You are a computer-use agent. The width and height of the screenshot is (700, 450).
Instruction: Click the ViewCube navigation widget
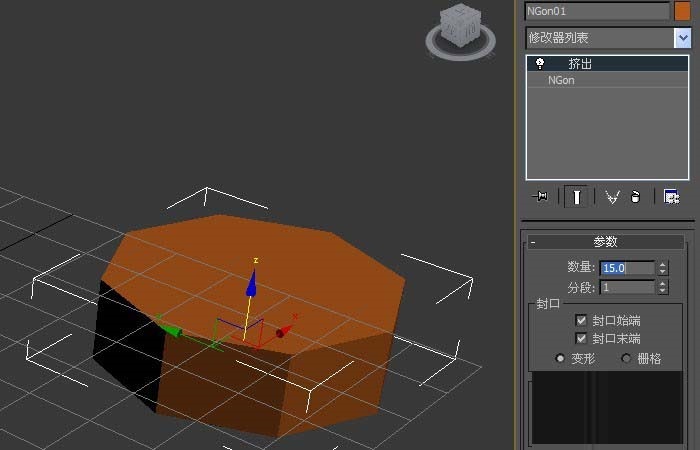click(460, 31)
